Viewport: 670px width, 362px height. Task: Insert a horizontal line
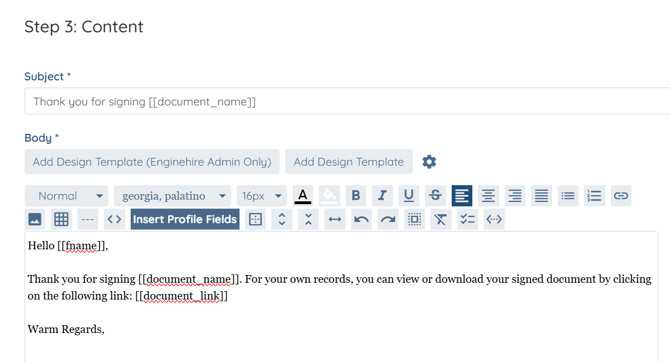[88, 219]
